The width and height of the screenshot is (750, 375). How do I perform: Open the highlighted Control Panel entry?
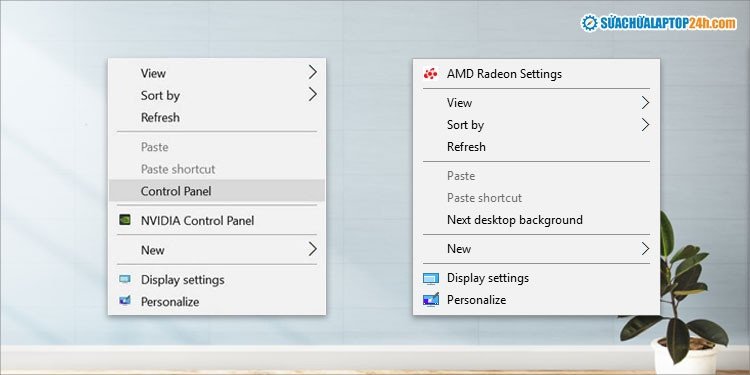(217, 191)
